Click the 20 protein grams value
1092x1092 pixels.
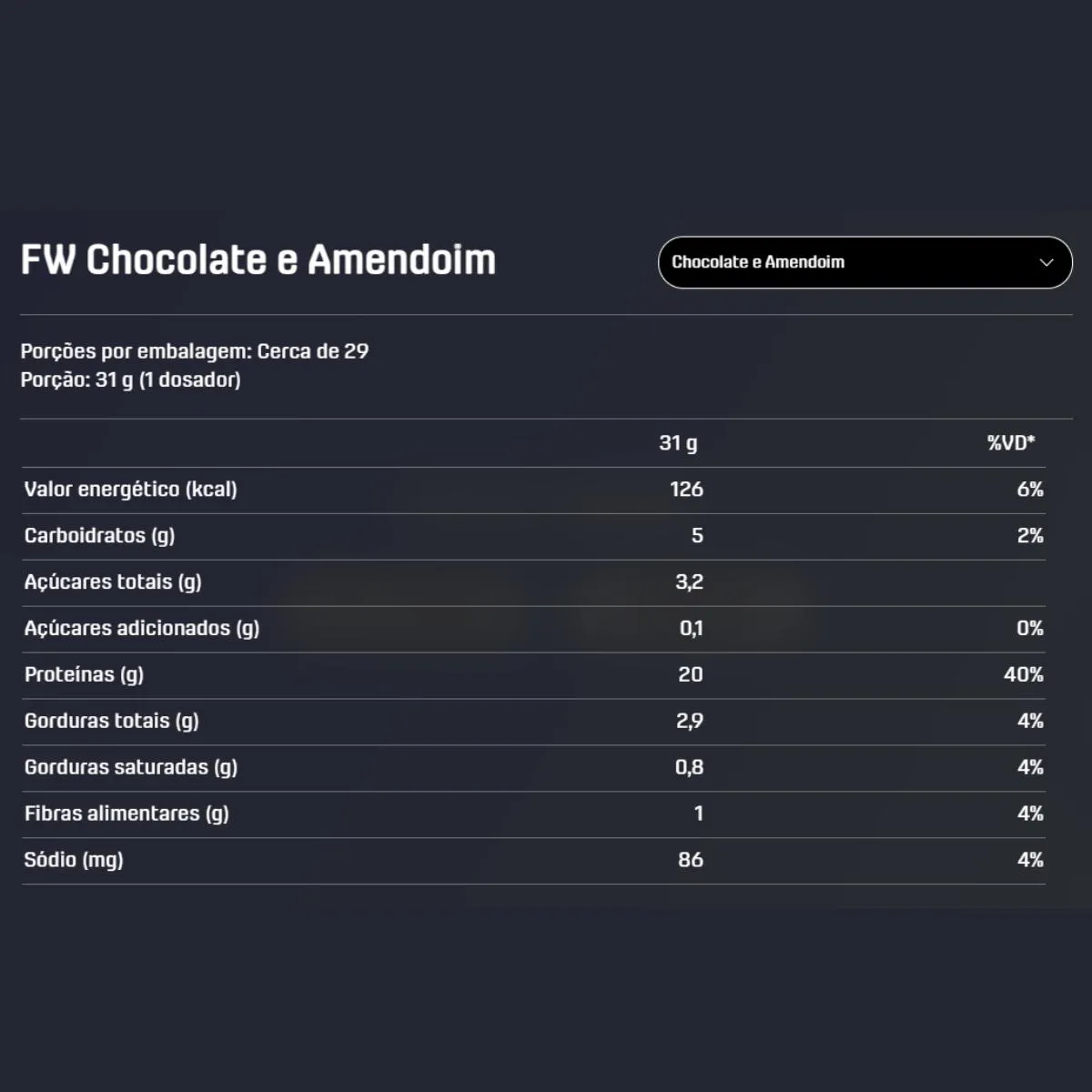tap(691, 674)
